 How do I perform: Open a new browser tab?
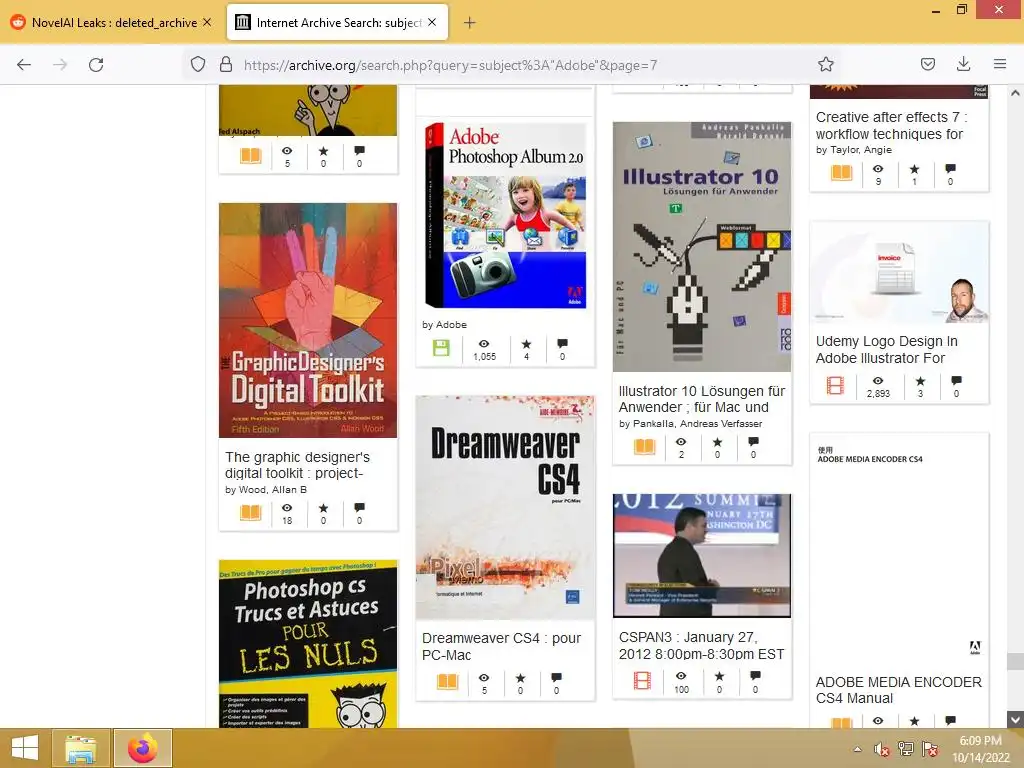[470, 23]
